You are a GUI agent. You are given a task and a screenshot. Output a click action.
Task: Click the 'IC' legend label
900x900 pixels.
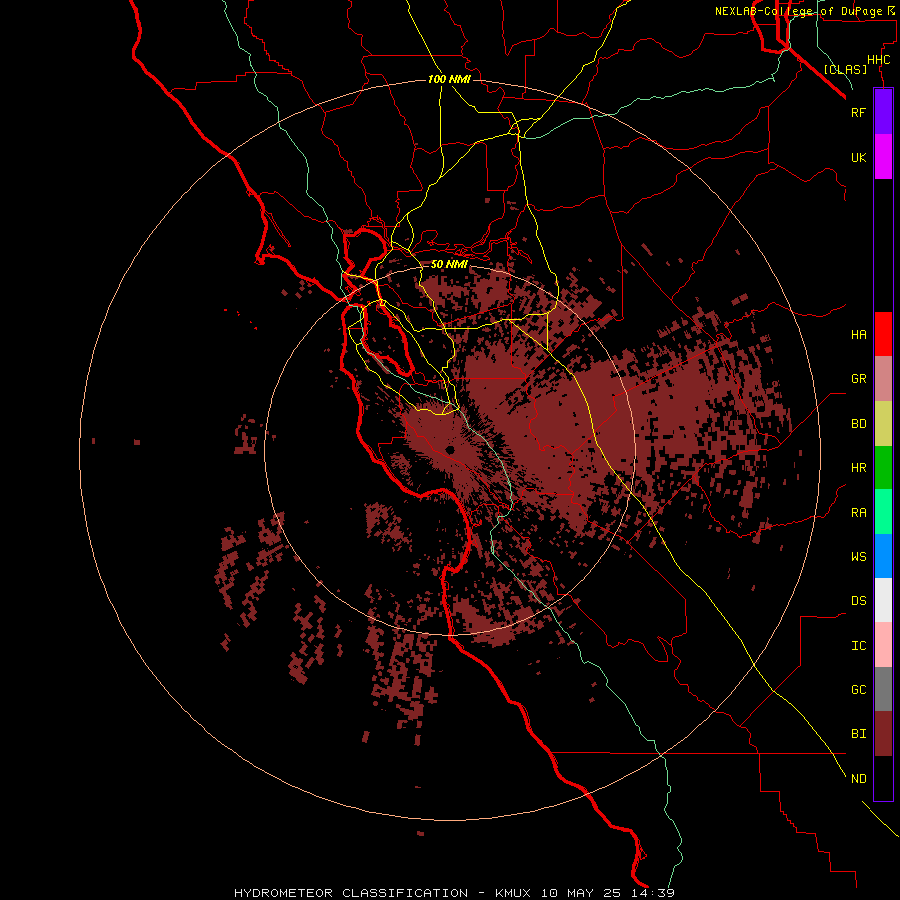tap(858, 646)
